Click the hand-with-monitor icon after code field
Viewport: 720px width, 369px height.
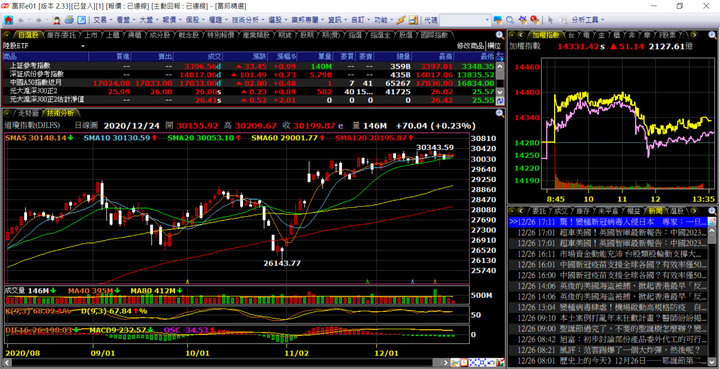tap(497, 20)
